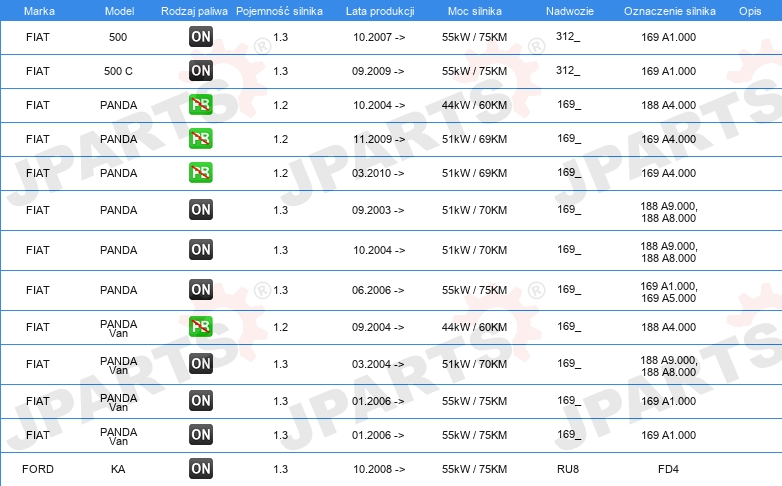Click the Opis column header
782x486 pixels.
click(750, 11)
